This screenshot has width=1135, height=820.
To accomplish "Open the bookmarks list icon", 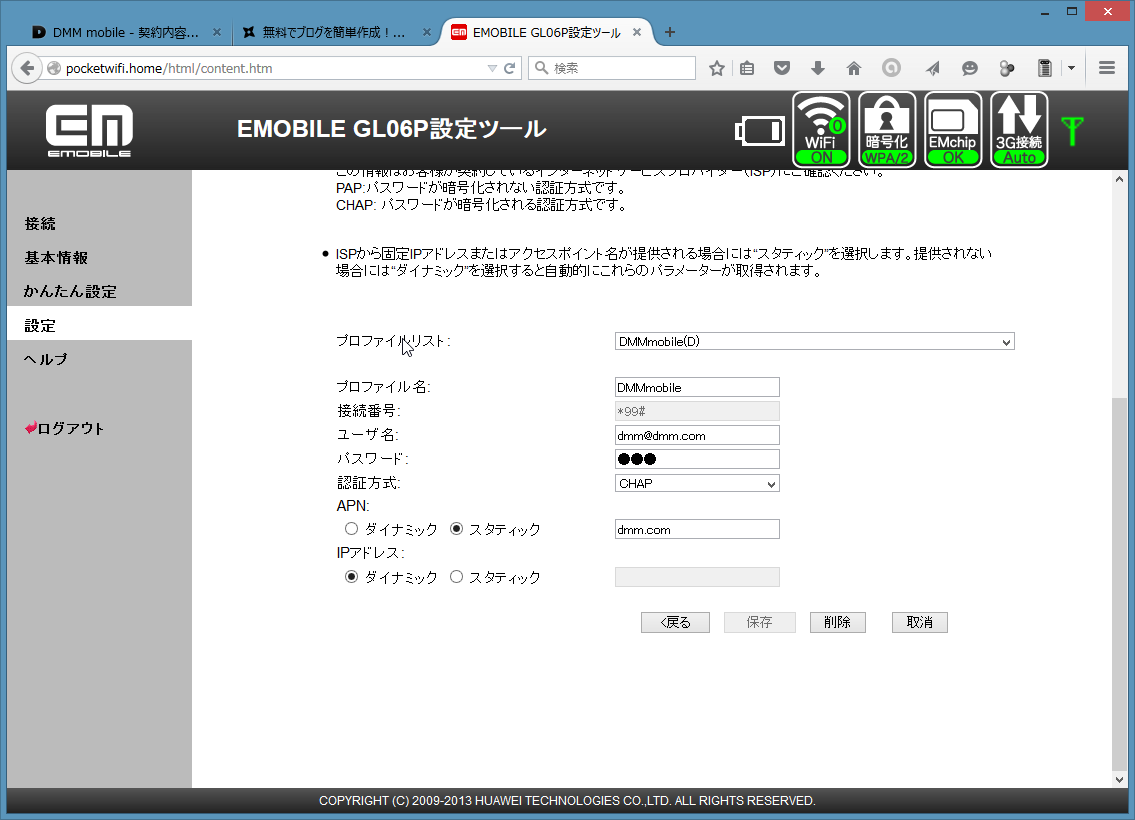I will [x=747, y=68].
